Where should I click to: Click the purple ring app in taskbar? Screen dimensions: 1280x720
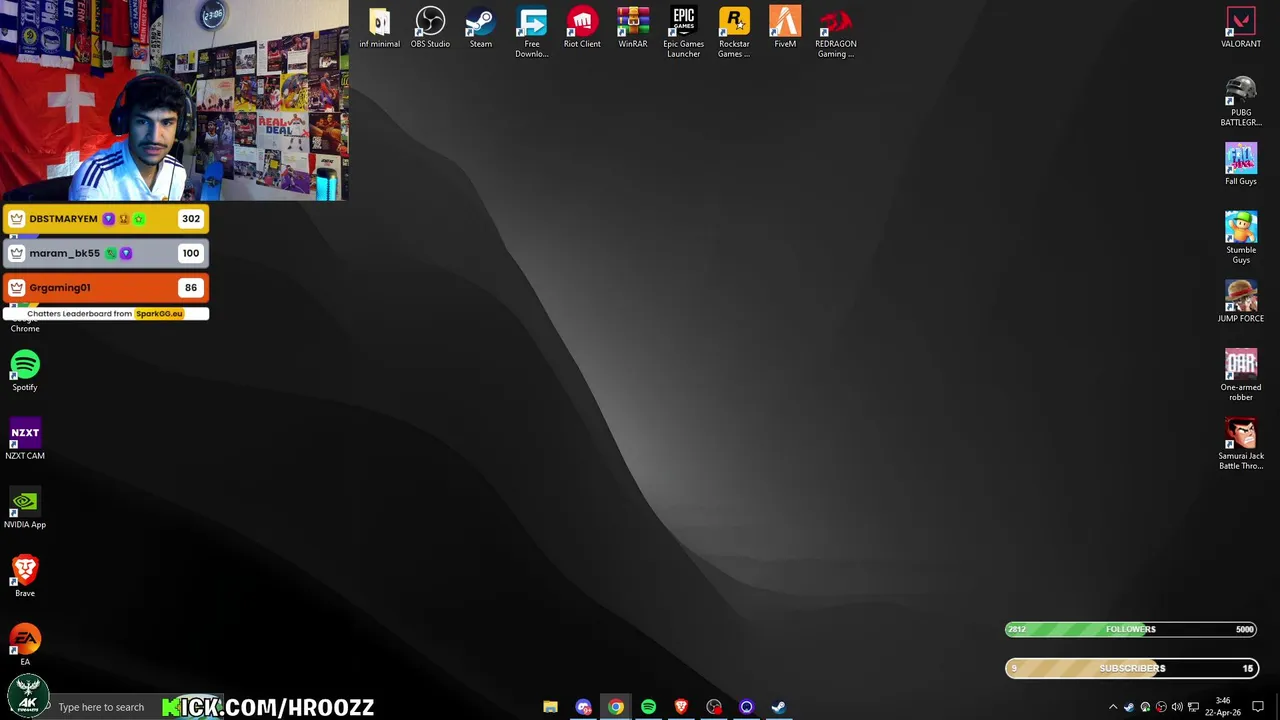coord(746,707)
